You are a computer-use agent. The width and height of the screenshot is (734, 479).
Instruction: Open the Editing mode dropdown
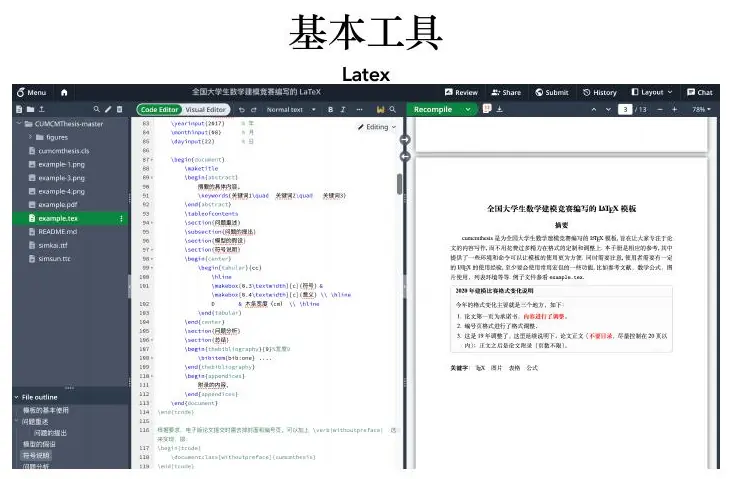377,127
